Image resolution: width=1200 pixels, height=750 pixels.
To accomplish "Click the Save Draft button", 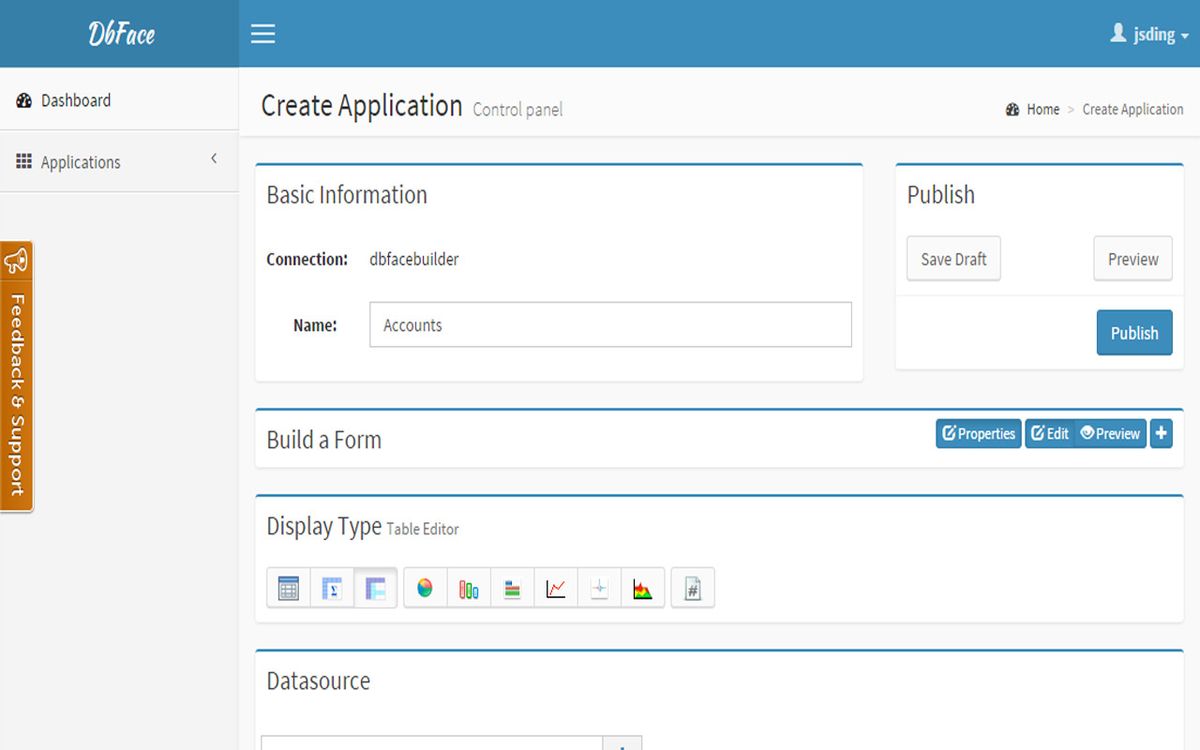I will [953, 258].
